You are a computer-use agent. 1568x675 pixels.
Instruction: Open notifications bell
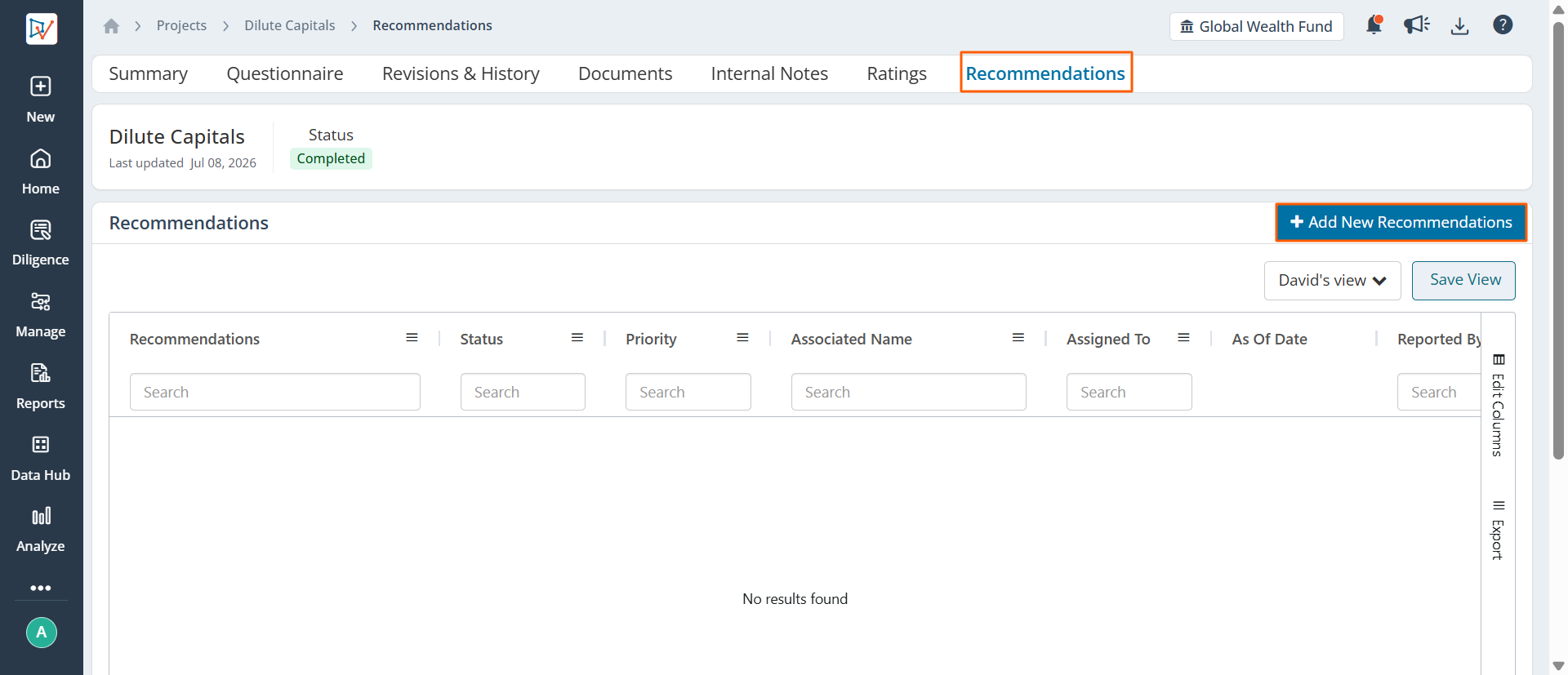tap(1374, 25)
